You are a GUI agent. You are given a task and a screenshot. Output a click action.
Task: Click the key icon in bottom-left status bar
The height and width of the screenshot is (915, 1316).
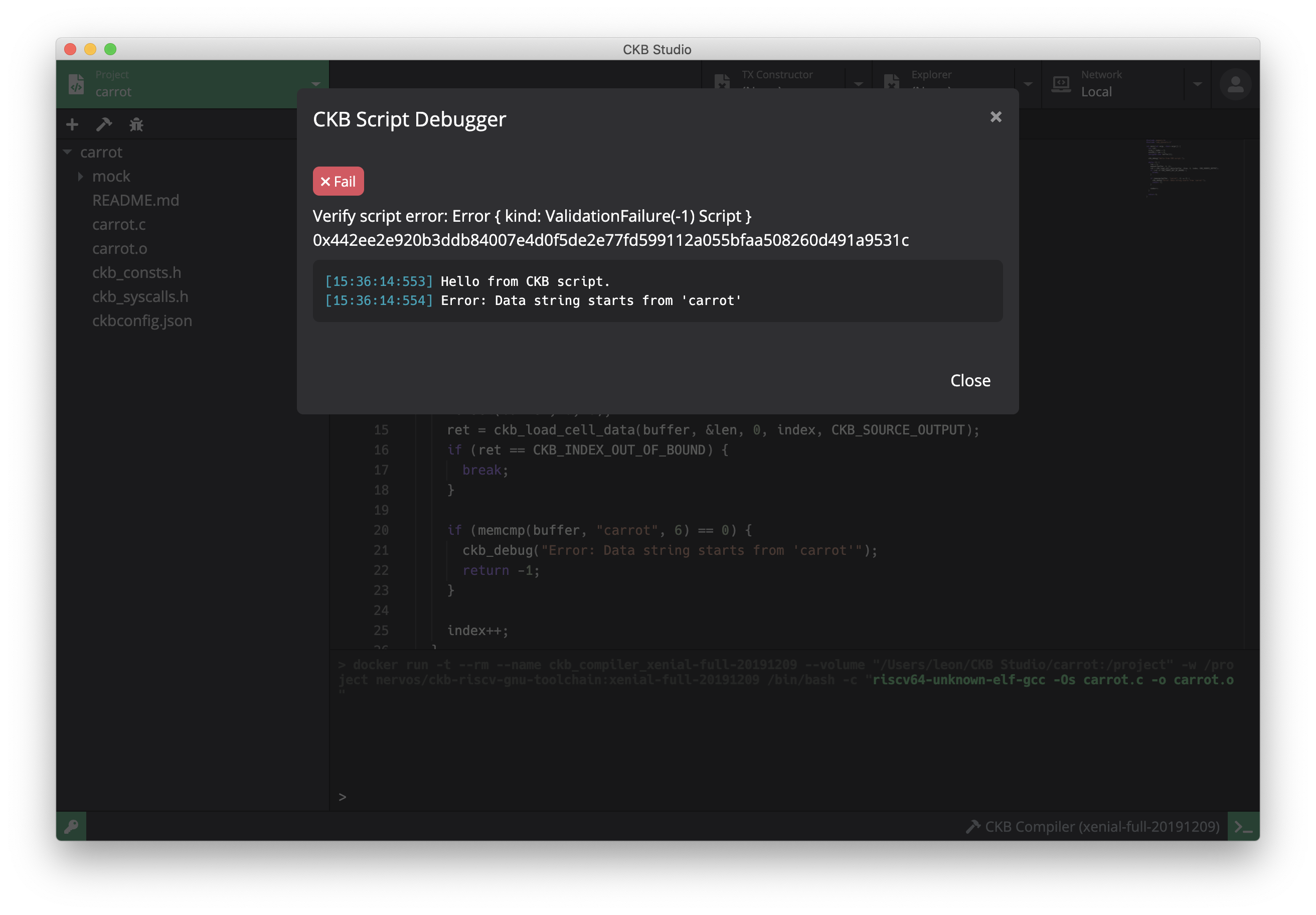(72, 826)
